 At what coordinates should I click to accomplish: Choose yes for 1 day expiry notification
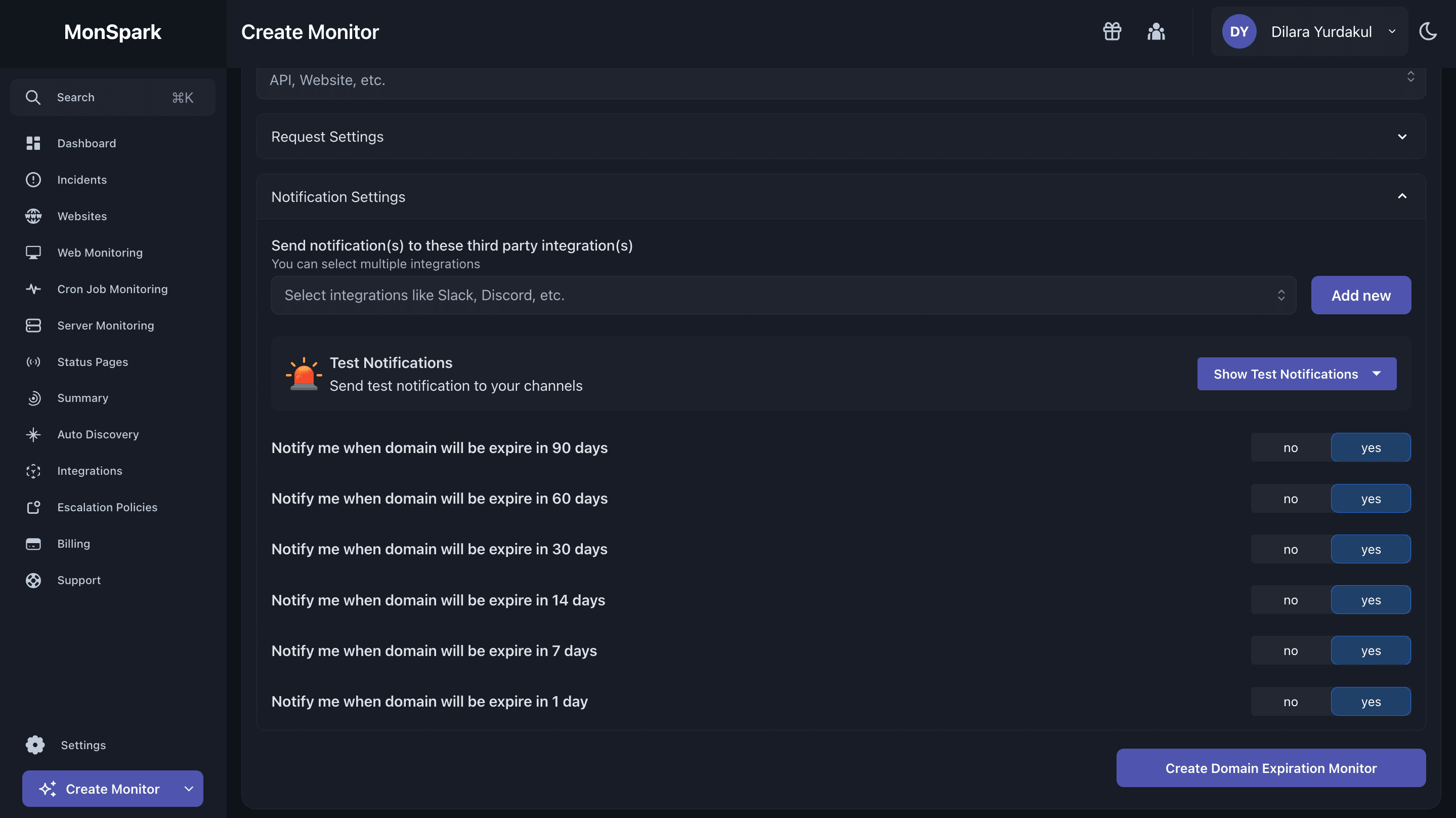[1371, 702]
